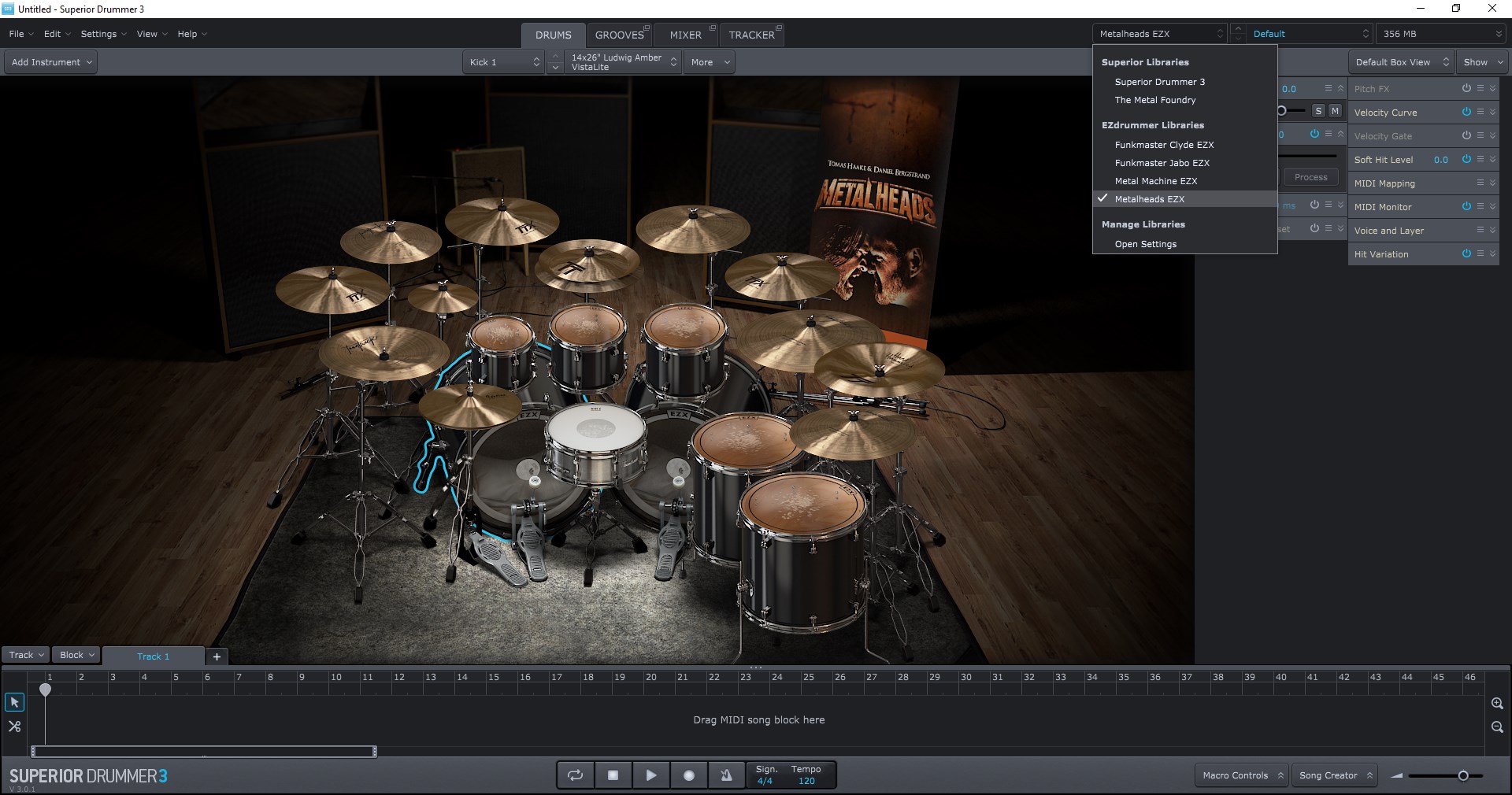The image size is (1512, 795).
Task: Toggle loop playback in the transport
Action: (576, 775)
